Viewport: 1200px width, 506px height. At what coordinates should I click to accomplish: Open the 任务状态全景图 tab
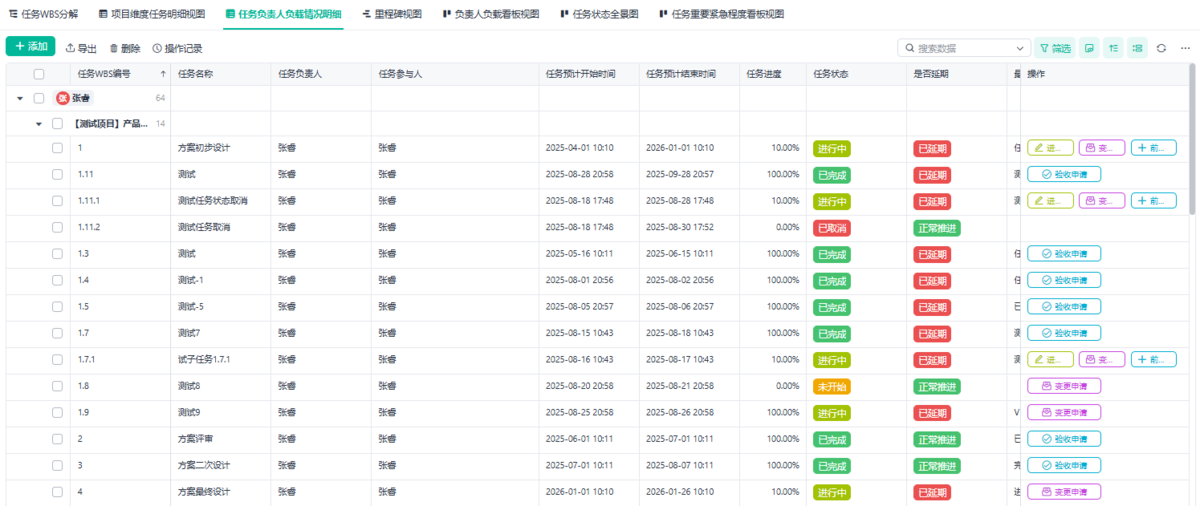[x=599, y=15]
